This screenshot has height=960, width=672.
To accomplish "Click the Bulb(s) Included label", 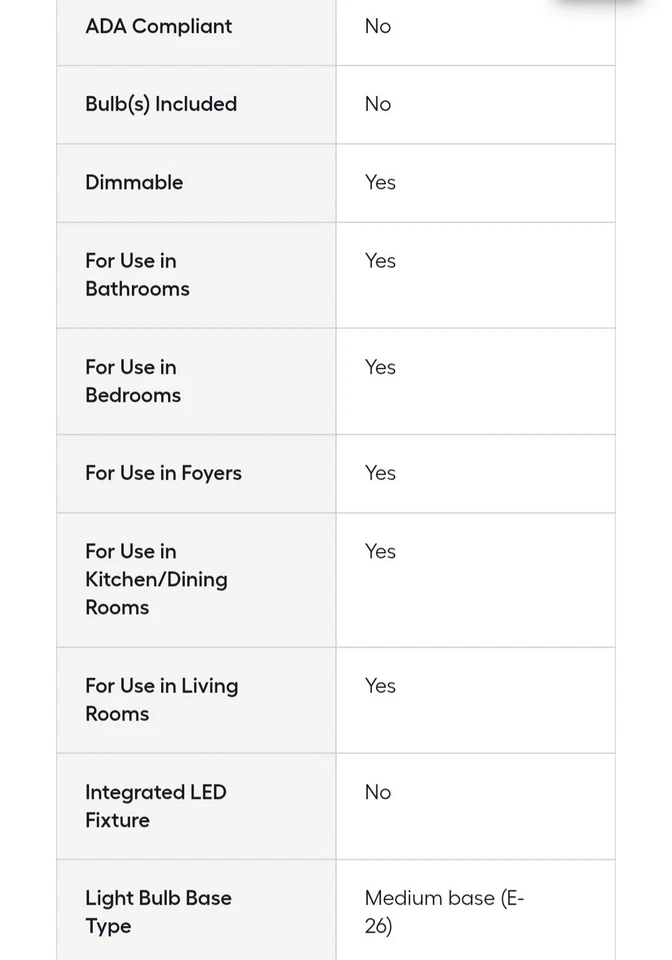I will 161,104.
